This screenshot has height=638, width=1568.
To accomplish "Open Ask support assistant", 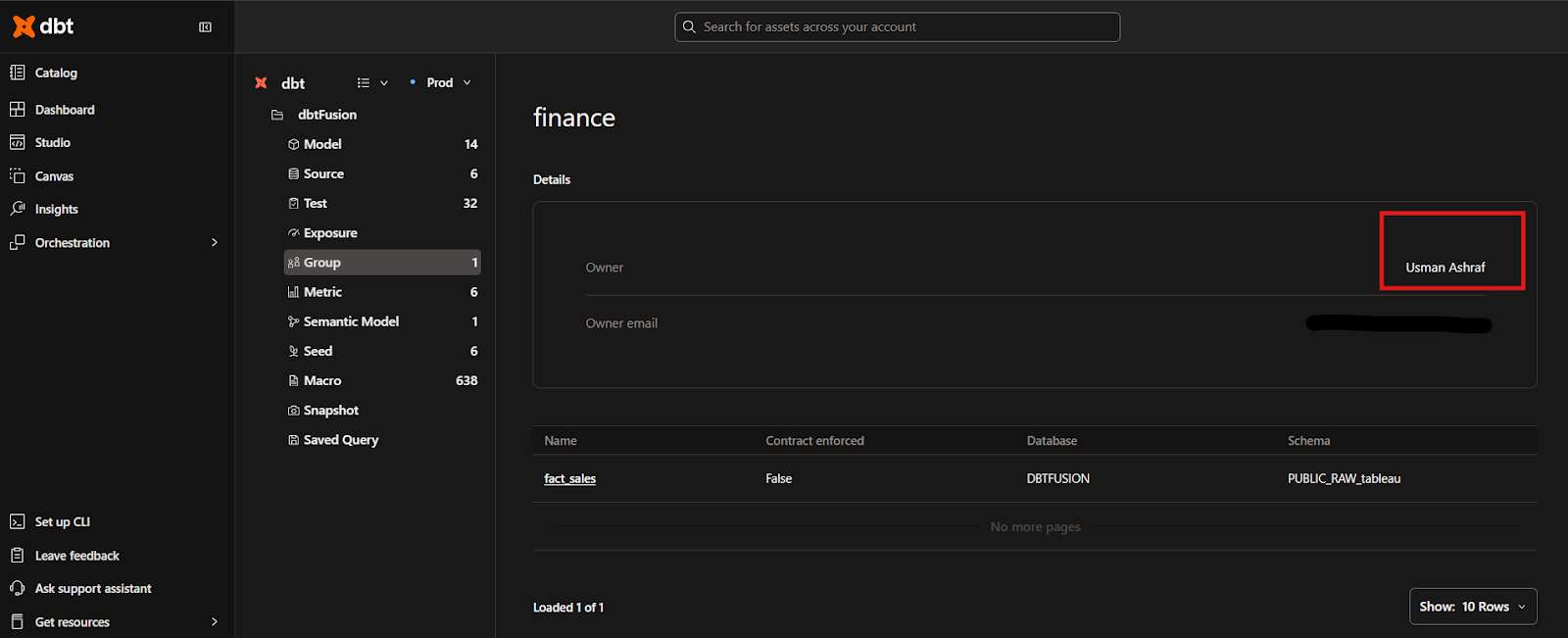I will click(92, 589).
